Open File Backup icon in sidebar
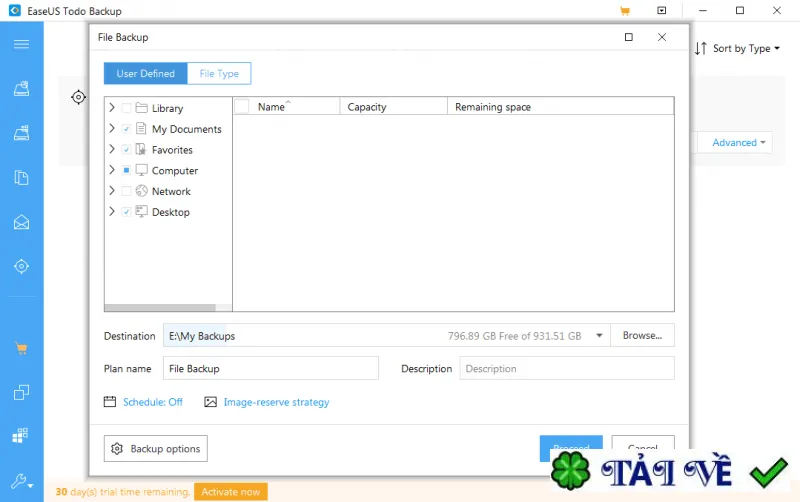Screen dimensions: 800x502 (x=21, y=178)
